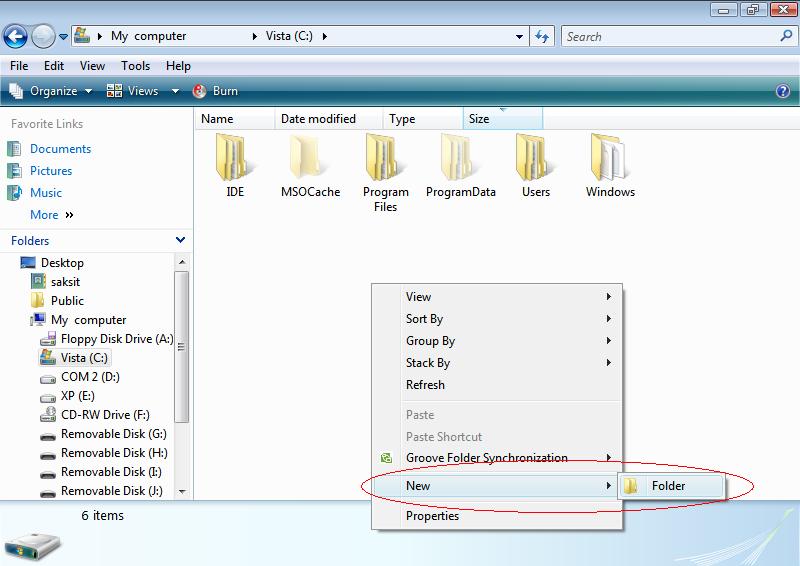Select the ProgramData folder icon
The width and height of the screenshot is (800, 566).
[461, 158]
